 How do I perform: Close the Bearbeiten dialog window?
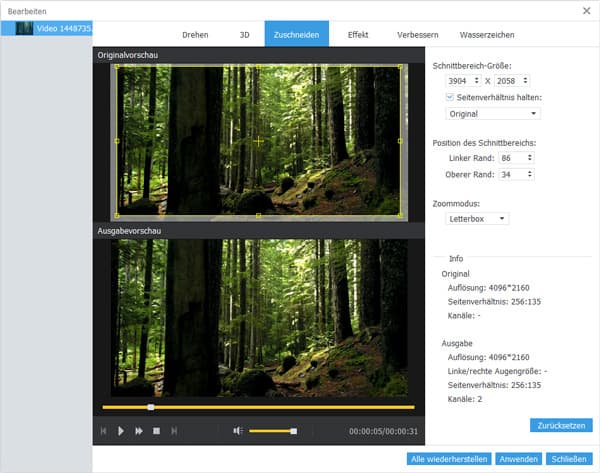click(x=586, y=11)
